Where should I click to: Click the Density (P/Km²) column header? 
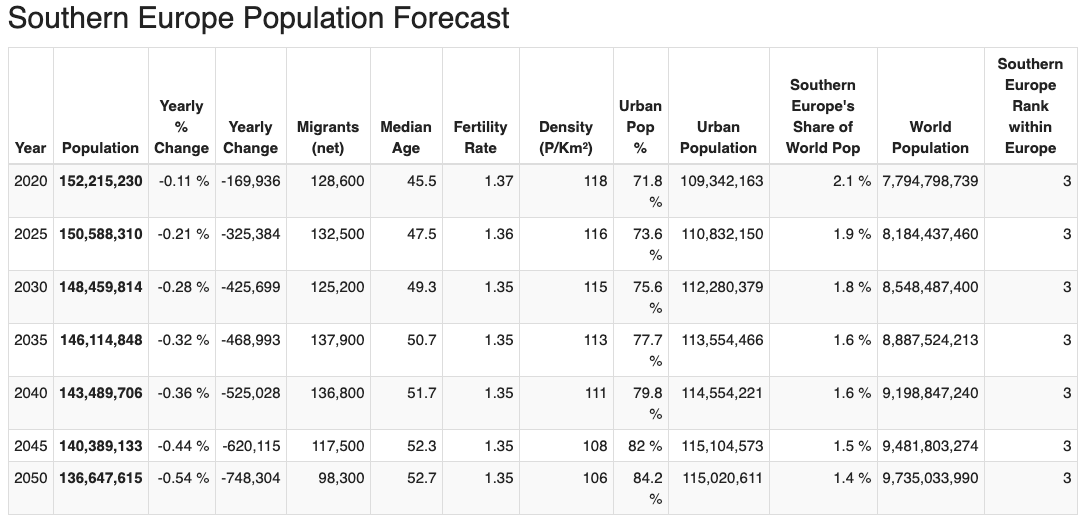pos(566,138)
